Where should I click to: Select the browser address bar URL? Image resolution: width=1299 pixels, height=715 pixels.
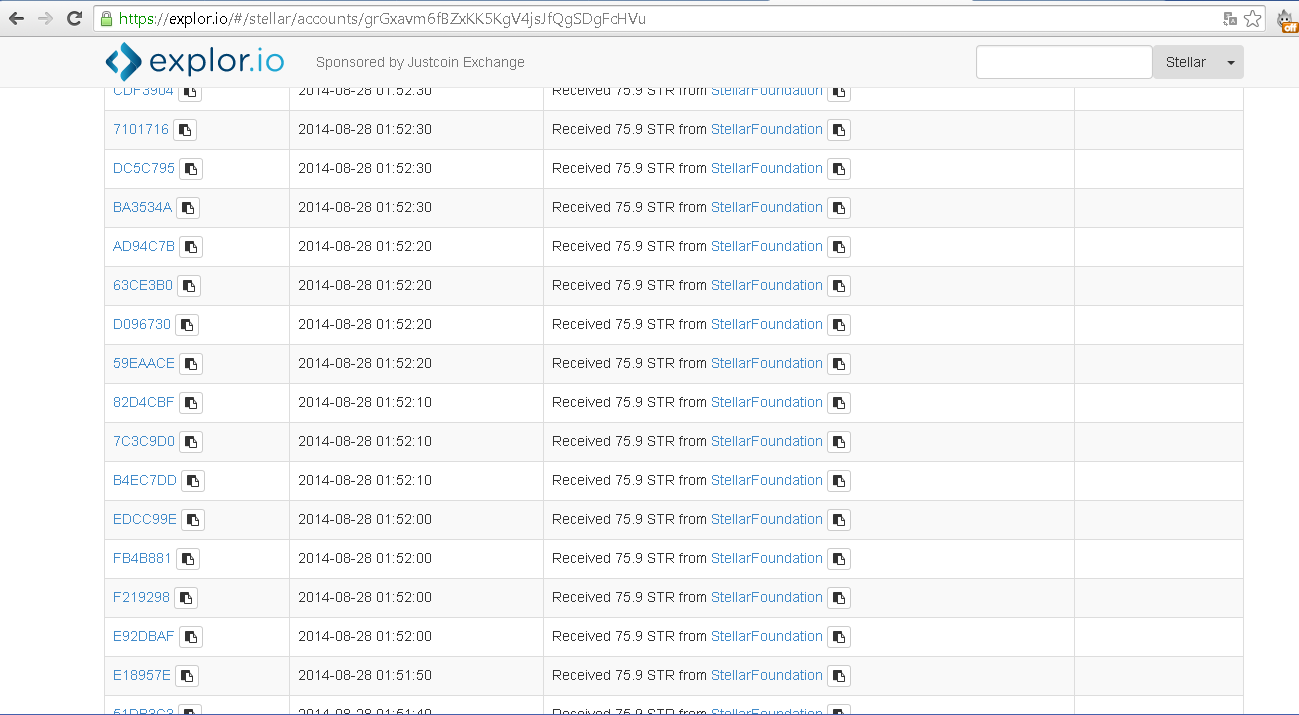[x=382, y=18]
